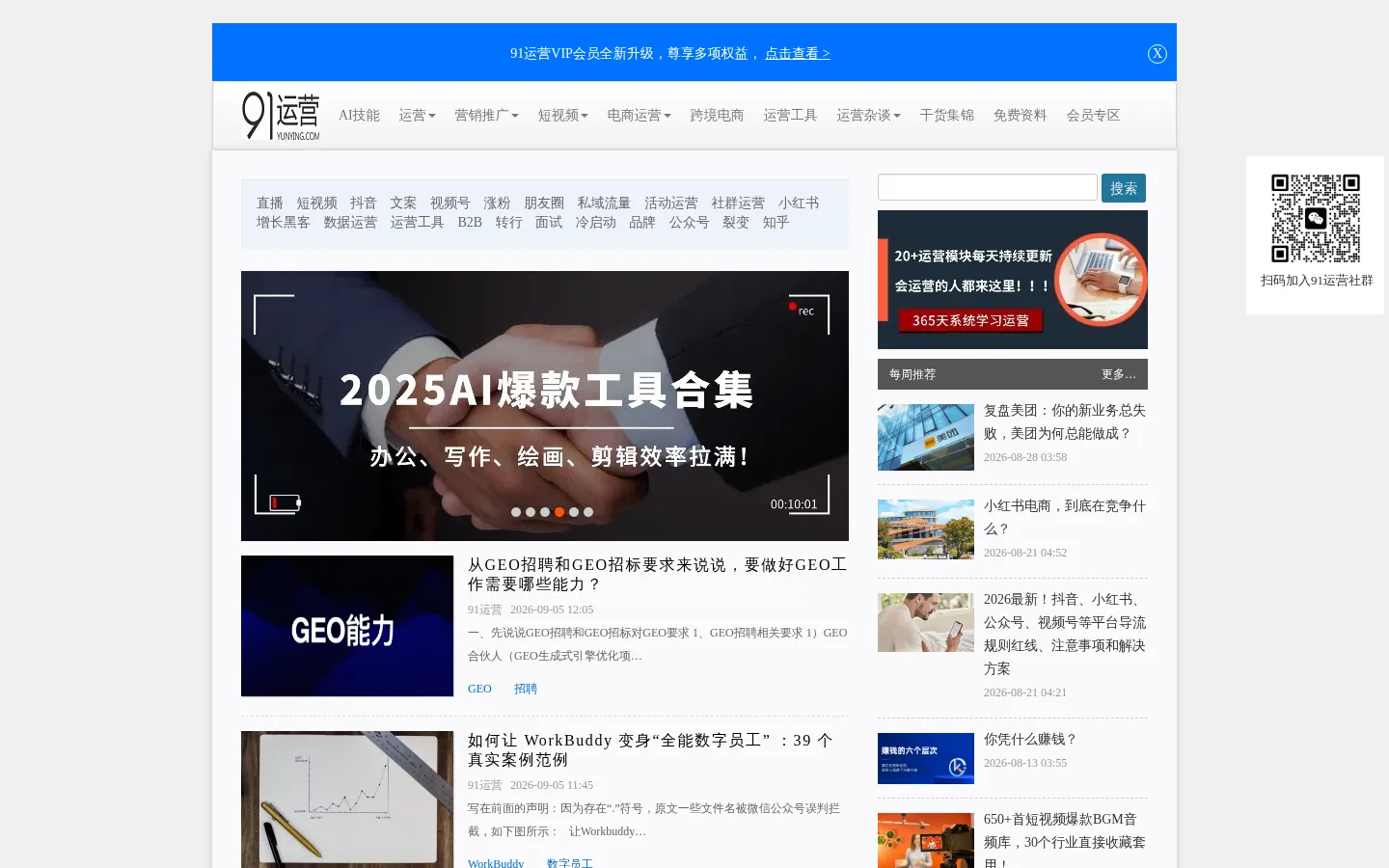Click the search keyword input field
The height and width of the screenshot is (868, 1389).
[x=988, y=187]
